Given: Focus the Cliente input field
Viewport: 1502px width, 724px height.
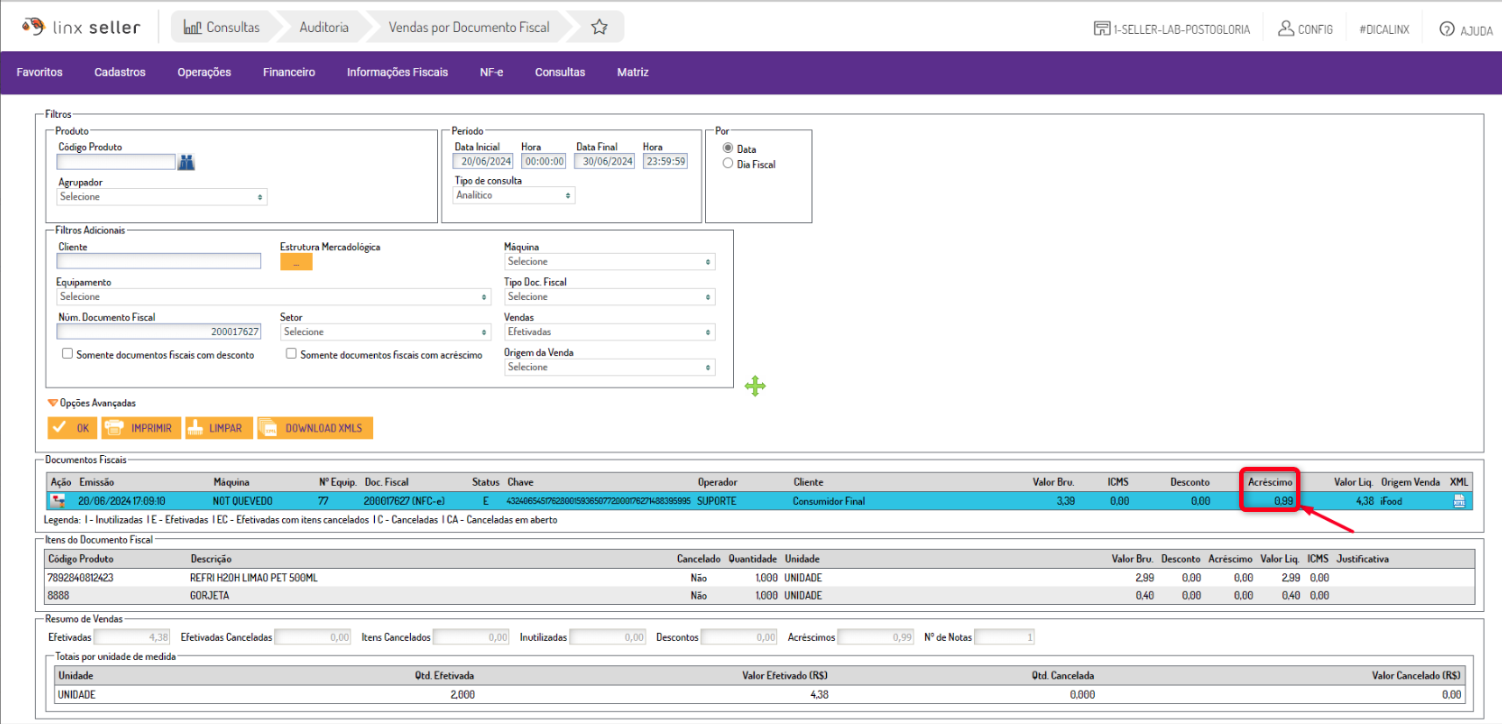Looking at the screenshot, I should pyautogui.click(x=159, y=261).
